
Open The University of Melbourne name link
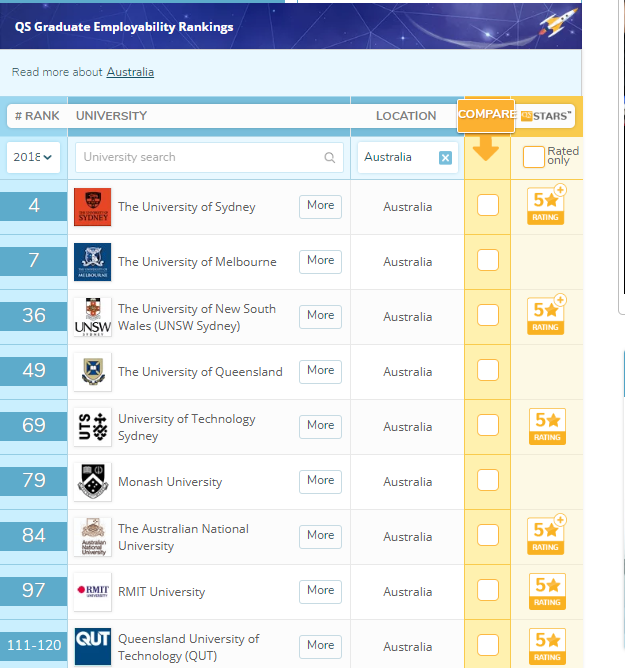coord(197,262)
